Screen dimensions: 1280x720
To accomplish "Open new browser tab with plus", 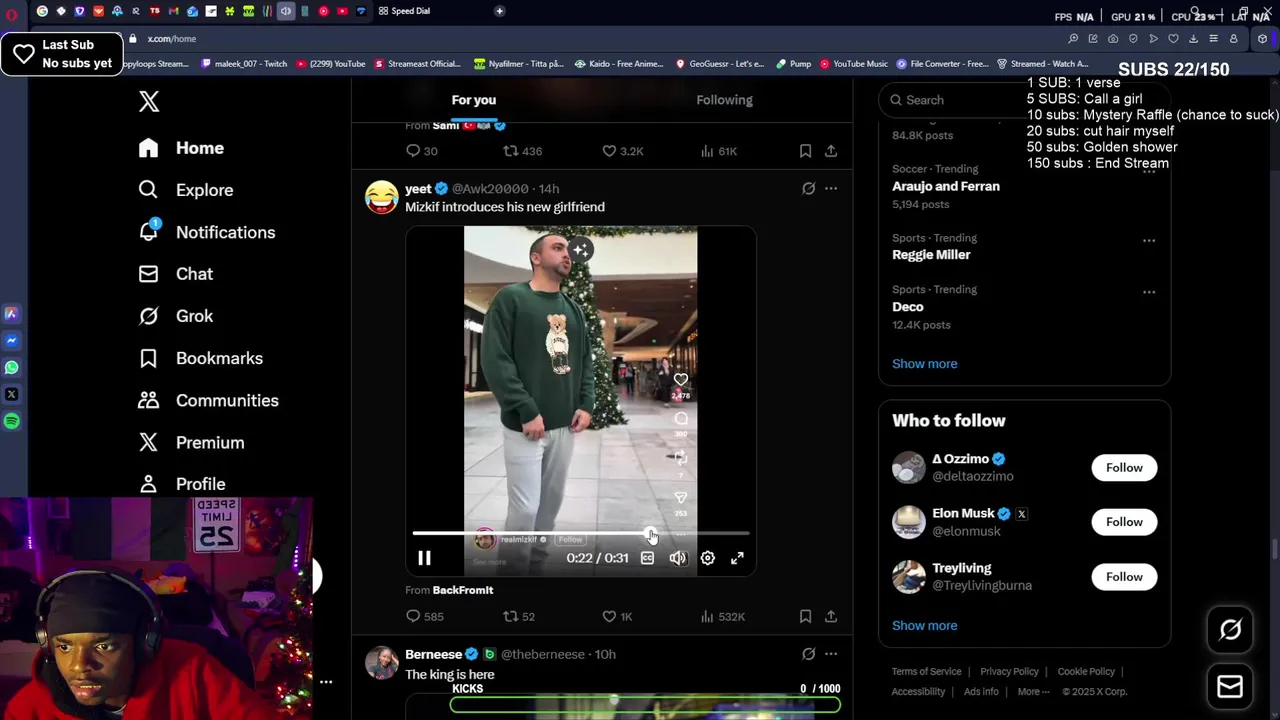I will pos(499,11).
